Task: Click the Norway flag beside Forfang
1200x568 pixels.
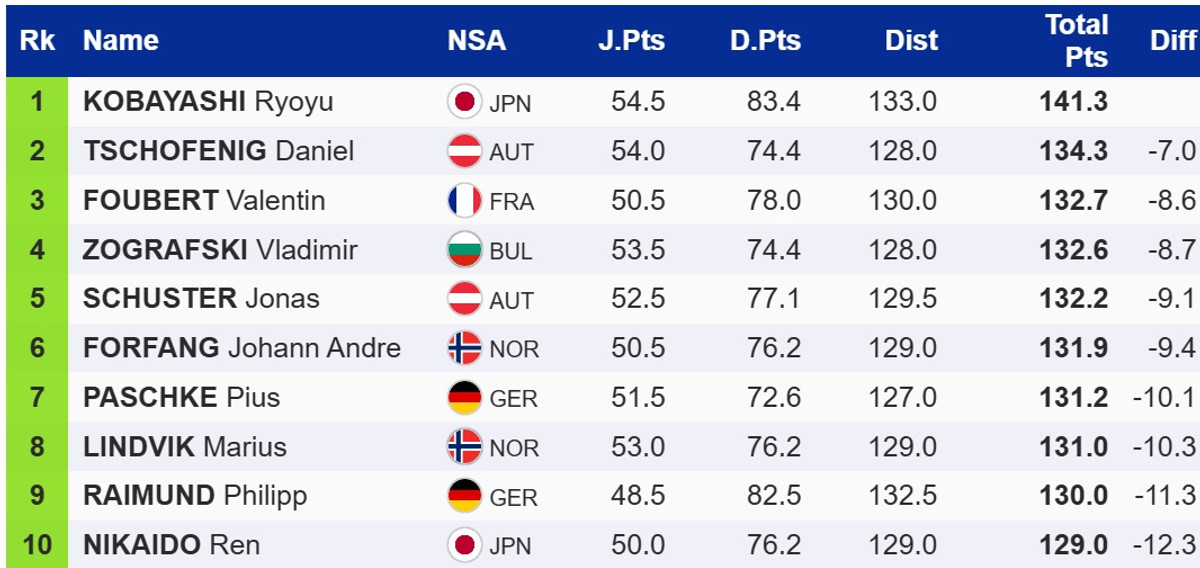Action: (x=464, y=348)
